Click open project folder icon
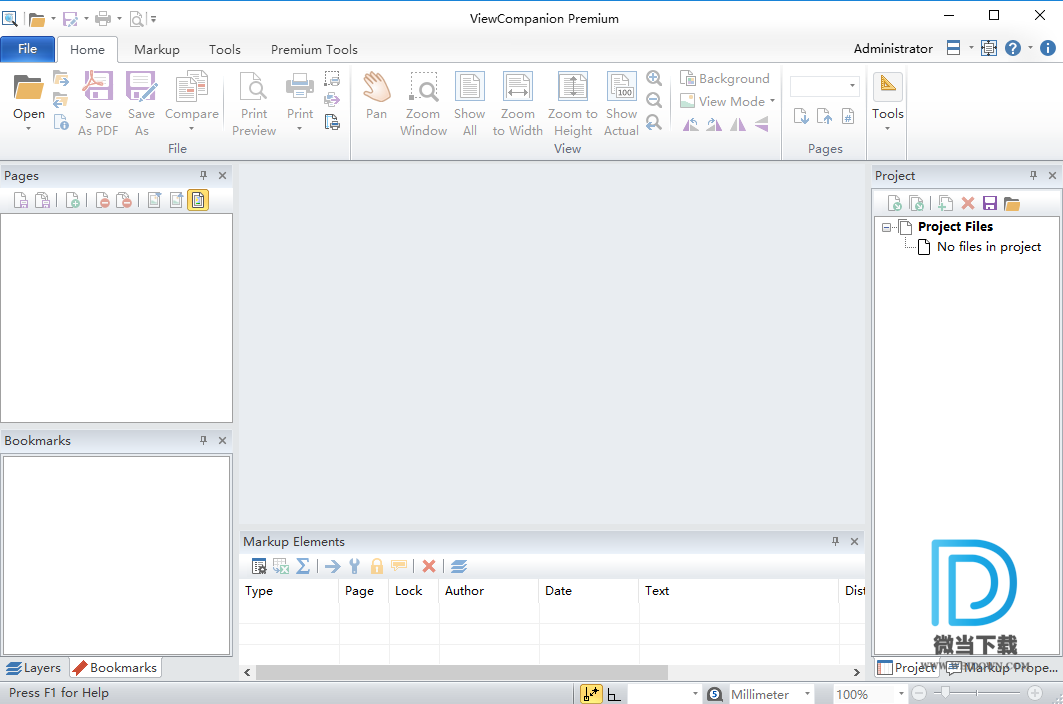The width and height of the screenshot is (1063, 704). coord(1012,203)
